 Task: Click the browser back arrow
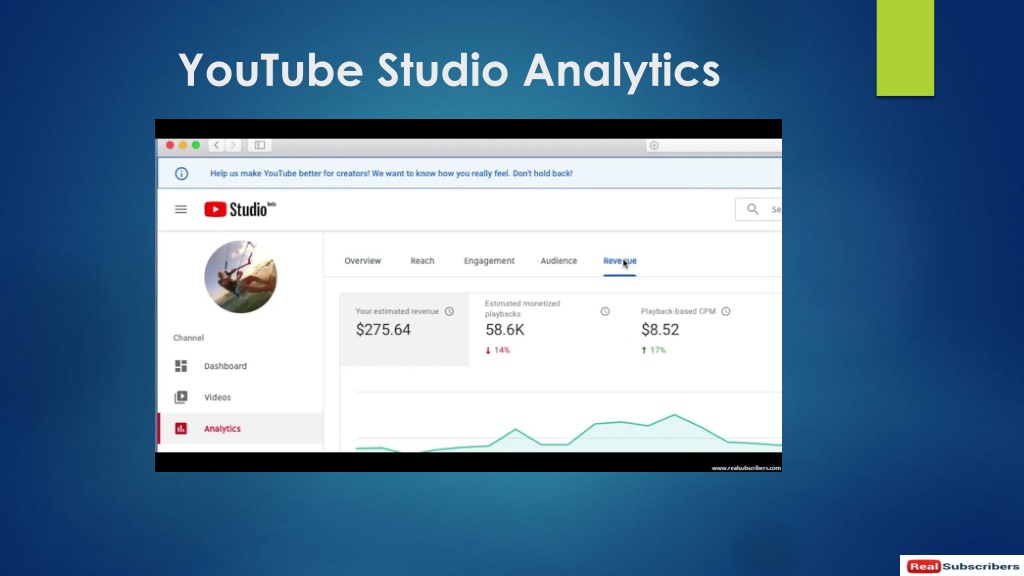[216, 145]
